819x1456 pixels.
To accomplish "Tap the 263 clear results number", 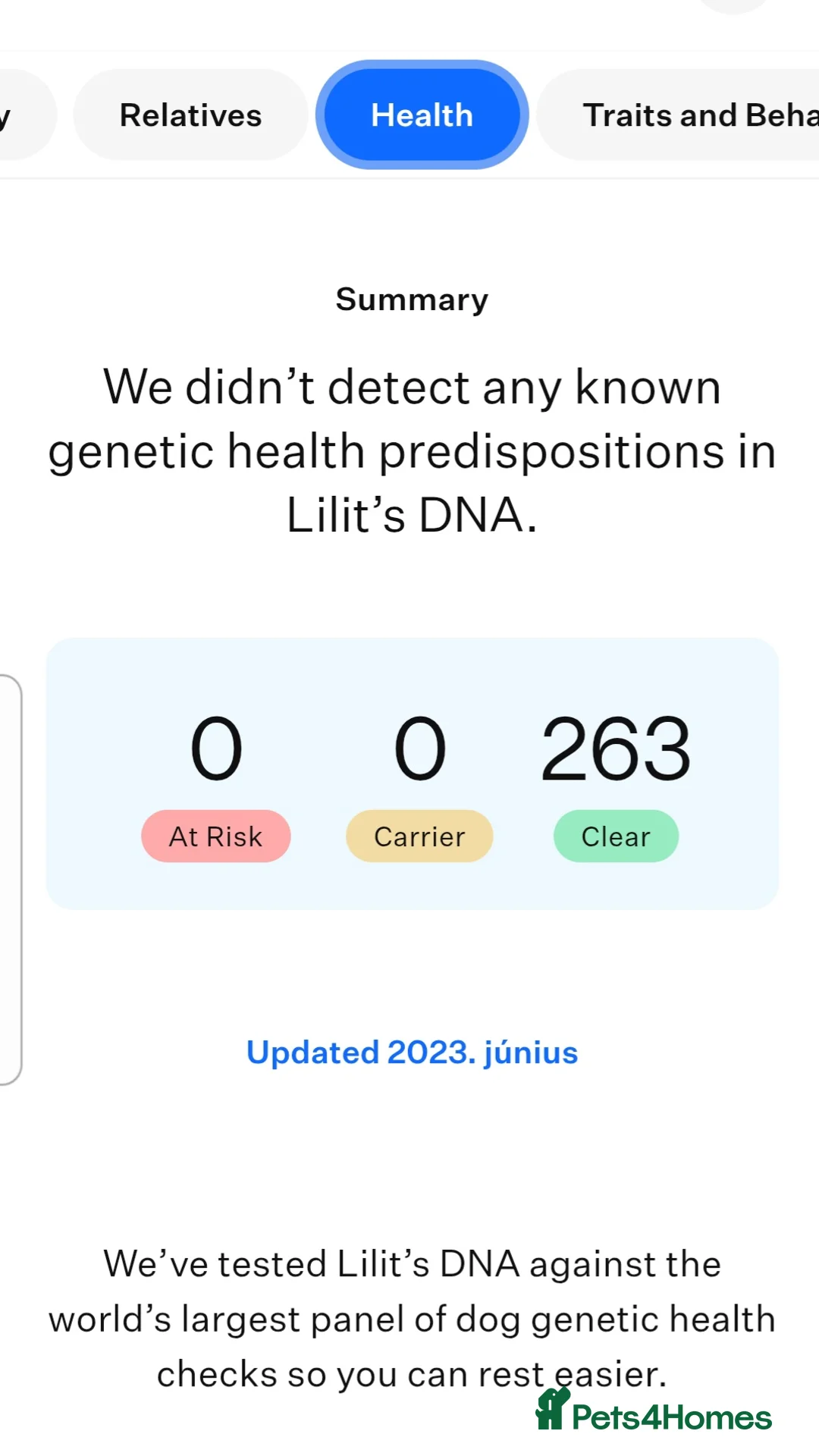I will click(x=616, y=749).
